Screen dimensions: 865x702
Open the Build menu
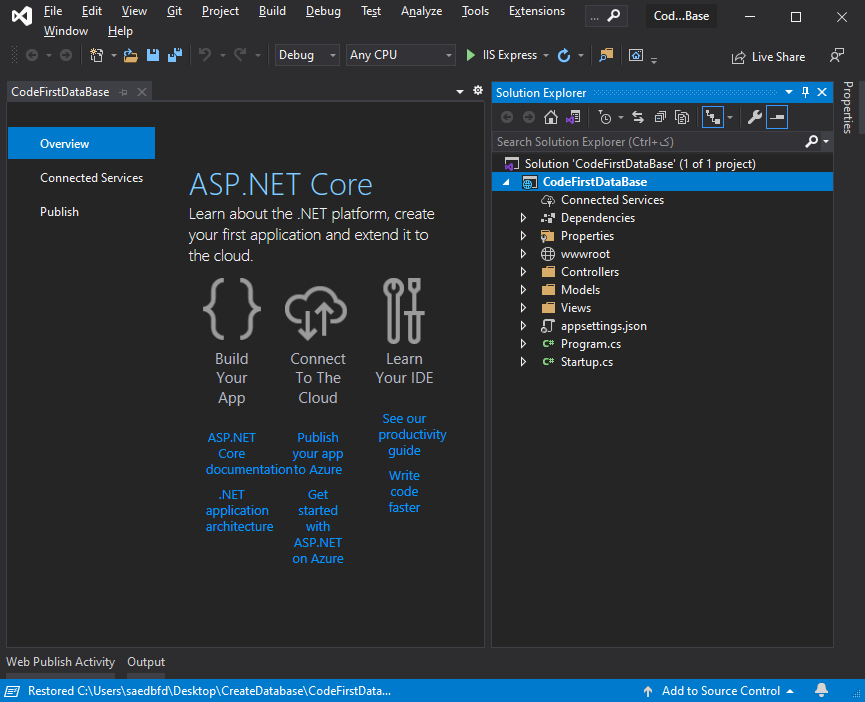(273, 11)
